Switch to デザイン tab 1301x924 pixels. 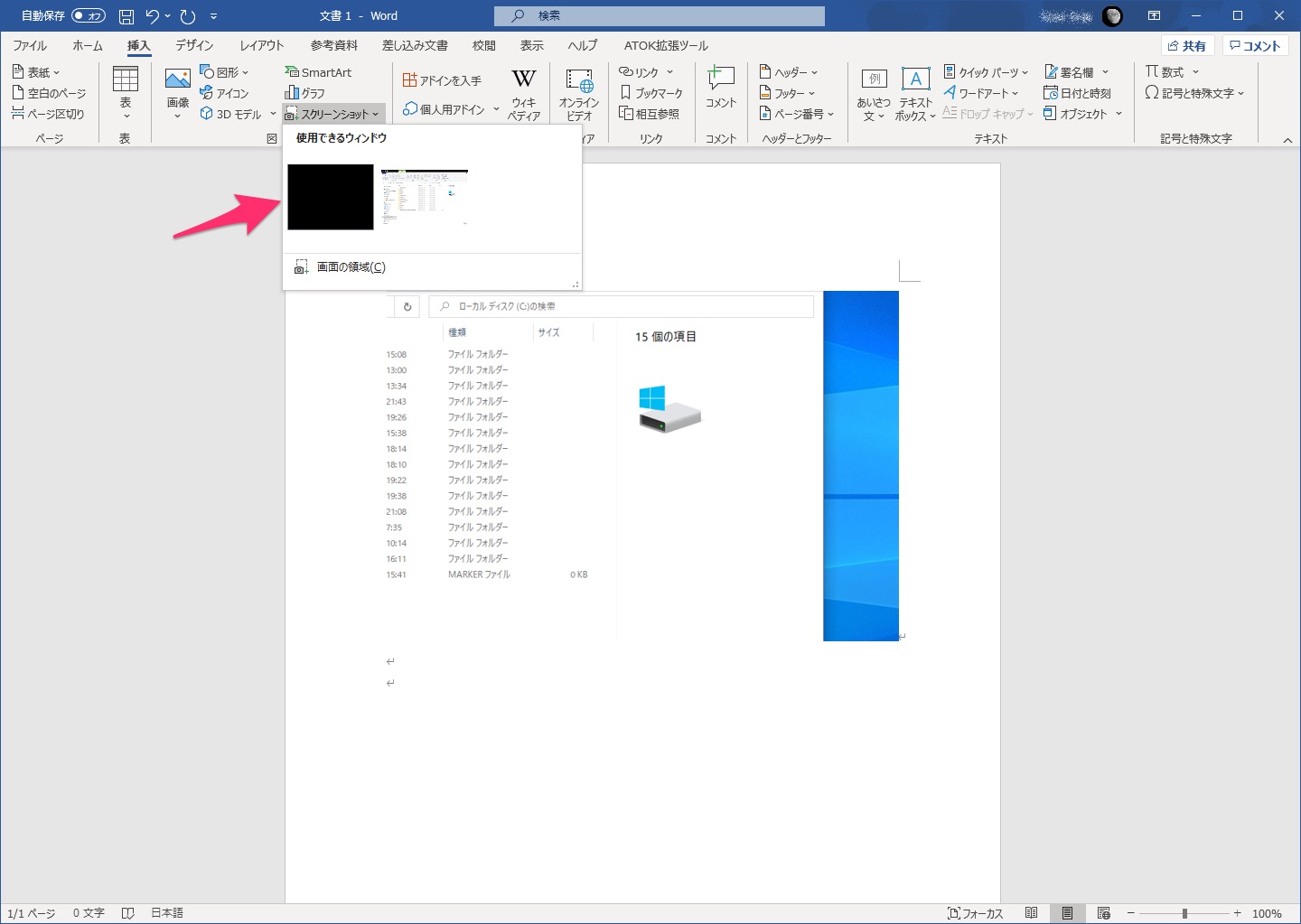pyautogui.click(x=194, y=45)
